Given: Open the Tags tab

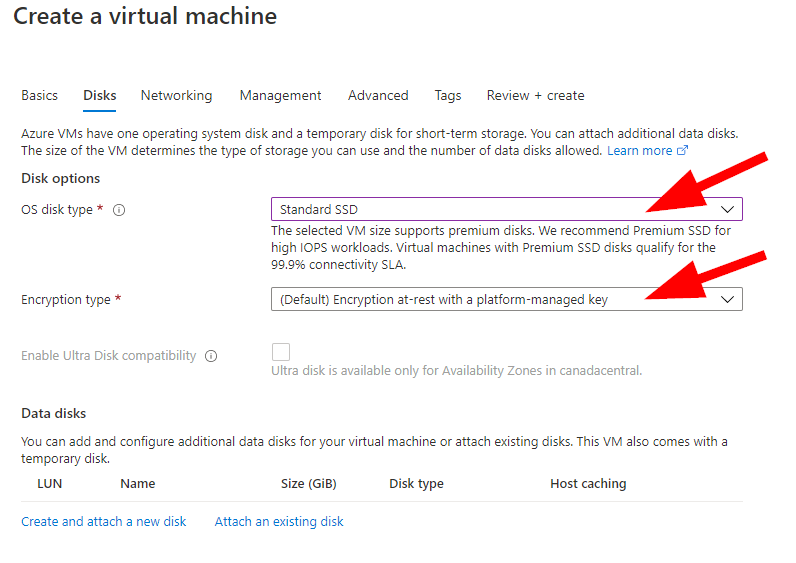Looking at the screenshot, I should pyautogui.click(x=448, y=95).
